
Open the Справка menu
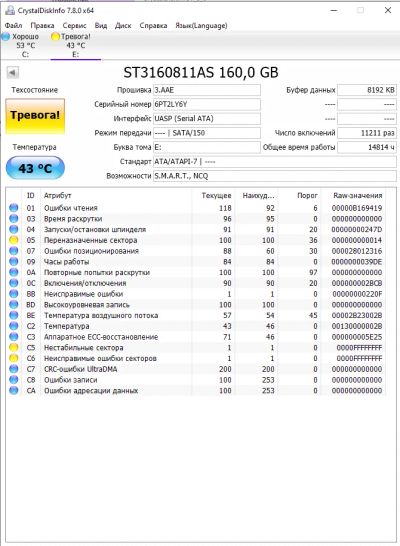(x=153, y=25)
